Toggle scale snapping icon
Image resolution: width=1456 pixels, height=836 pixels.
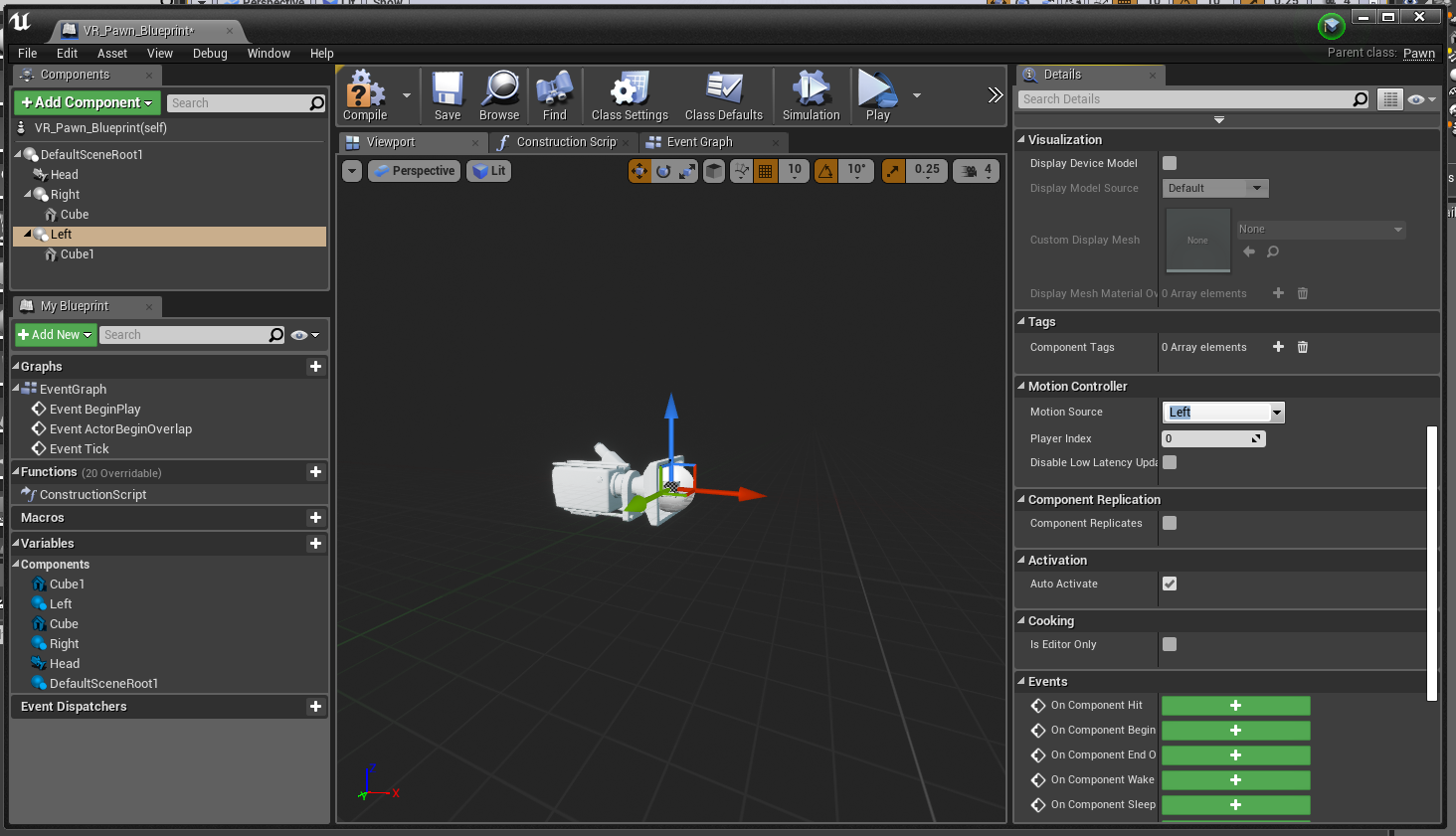(x=894, y=171)
